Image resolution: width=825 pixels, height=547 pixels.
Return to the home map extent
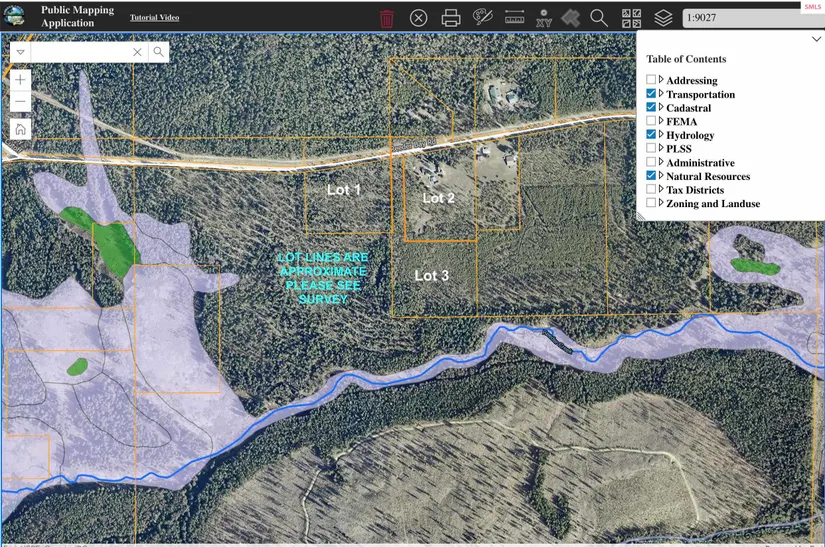pos(20,129)
